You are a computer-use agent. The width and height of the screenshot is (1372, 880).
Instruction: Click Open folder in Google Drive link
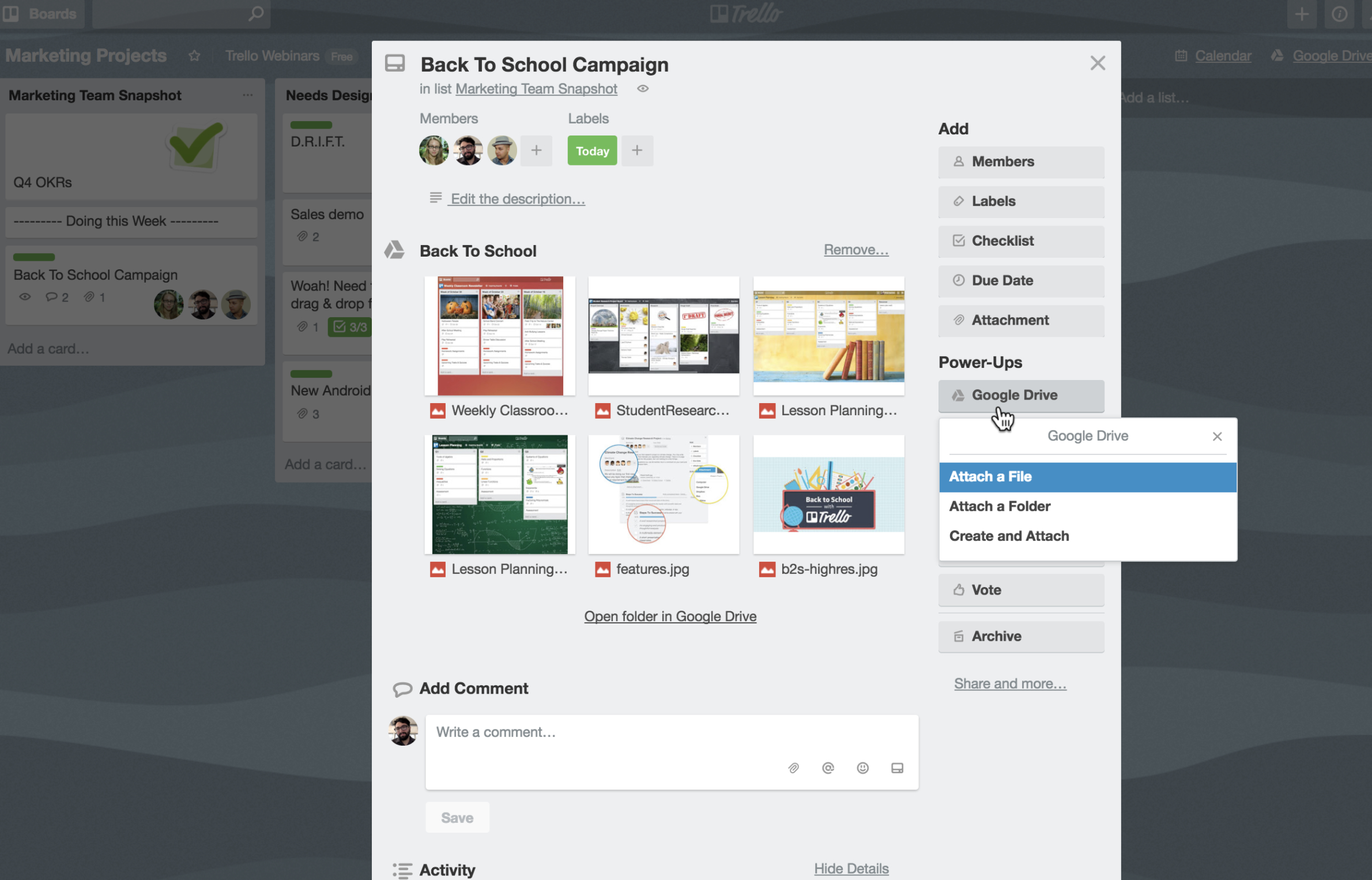[x=670, y=616]
